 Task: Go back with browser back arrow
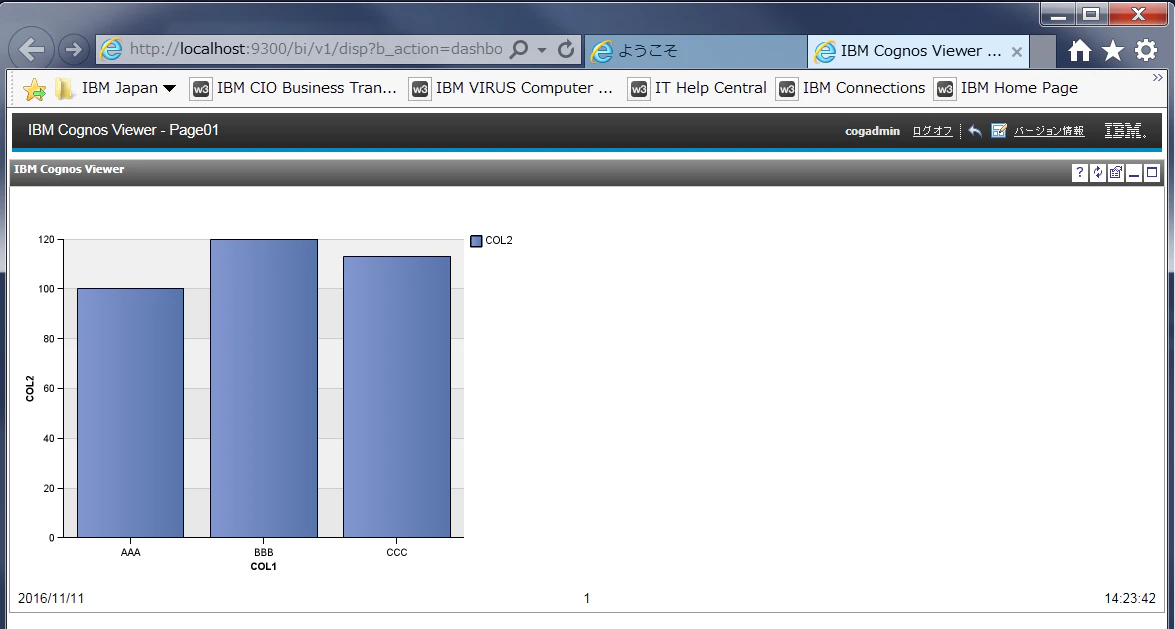[x=31, y=49]
